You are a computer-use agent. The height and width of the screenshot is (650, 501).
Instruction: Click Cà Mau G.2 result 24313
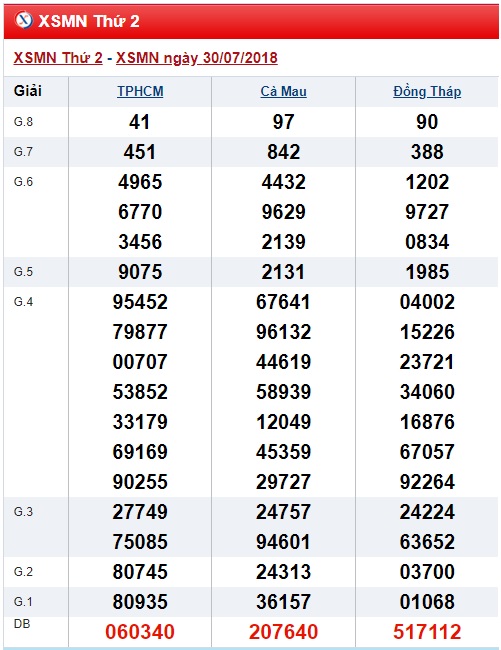pos(283,572)
